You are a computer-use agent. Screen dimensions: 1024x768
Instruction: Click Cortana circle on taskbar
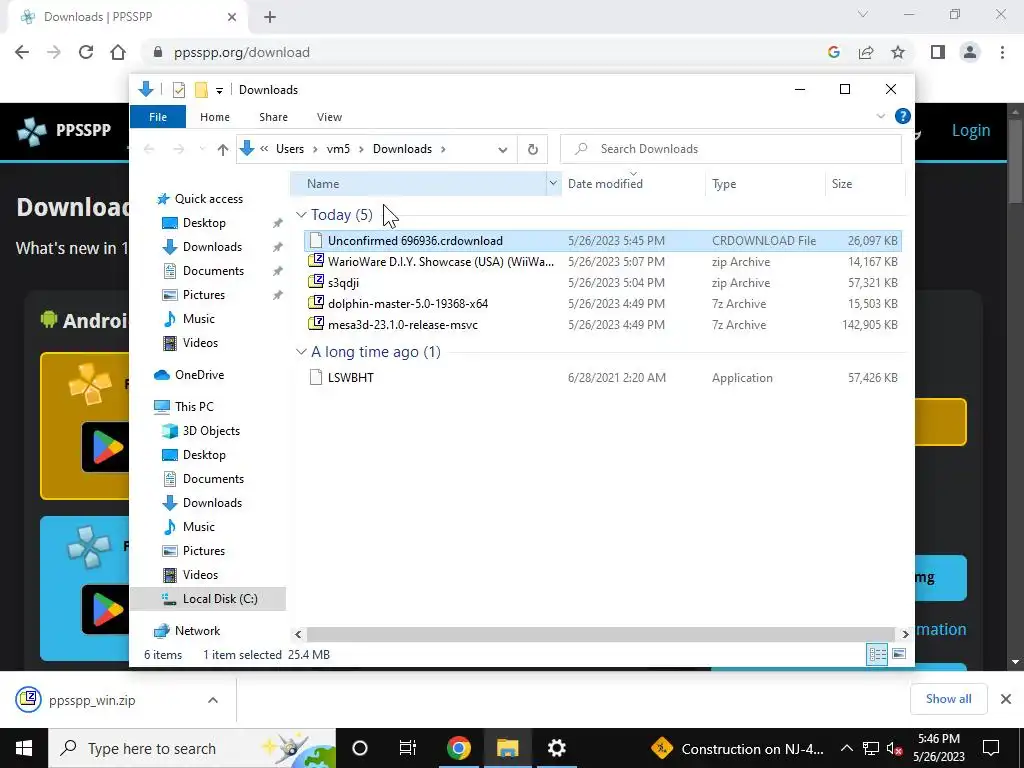pyautogui.click(x=360, y=748)
